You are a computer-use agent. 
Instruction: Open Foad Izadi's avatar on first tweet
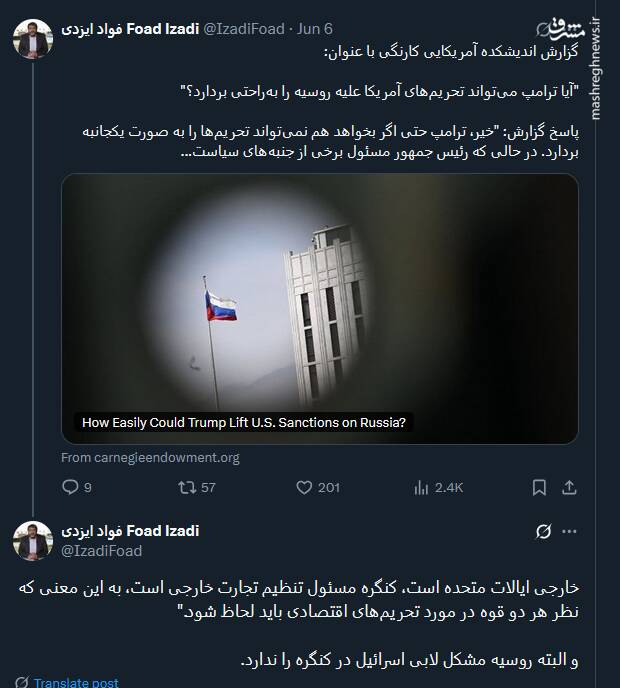33,39
